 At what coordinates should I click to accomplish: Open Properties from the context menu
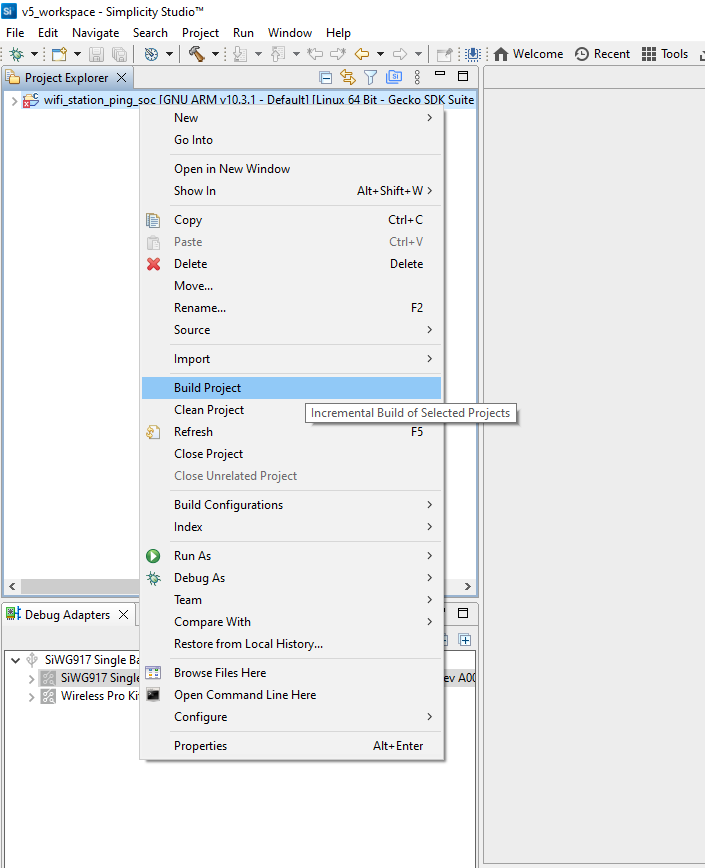point(200,746)
